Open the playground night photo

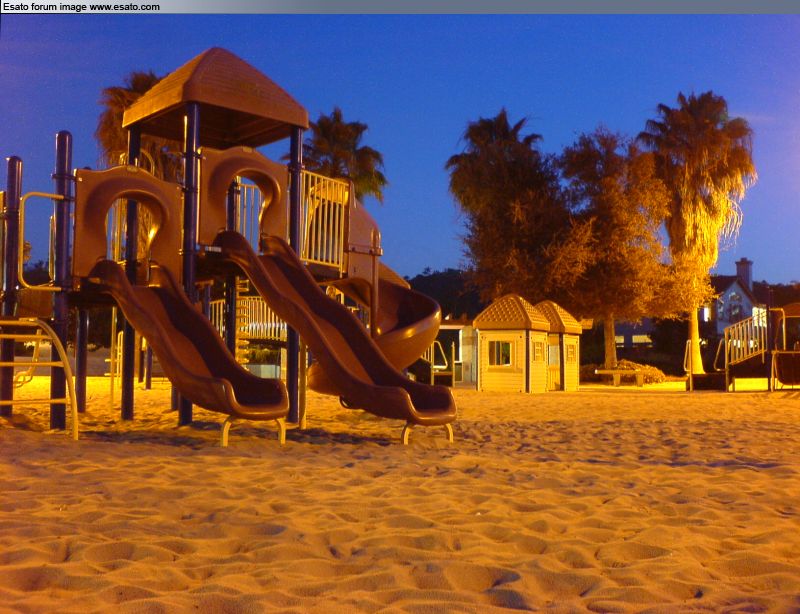[400, 314]
